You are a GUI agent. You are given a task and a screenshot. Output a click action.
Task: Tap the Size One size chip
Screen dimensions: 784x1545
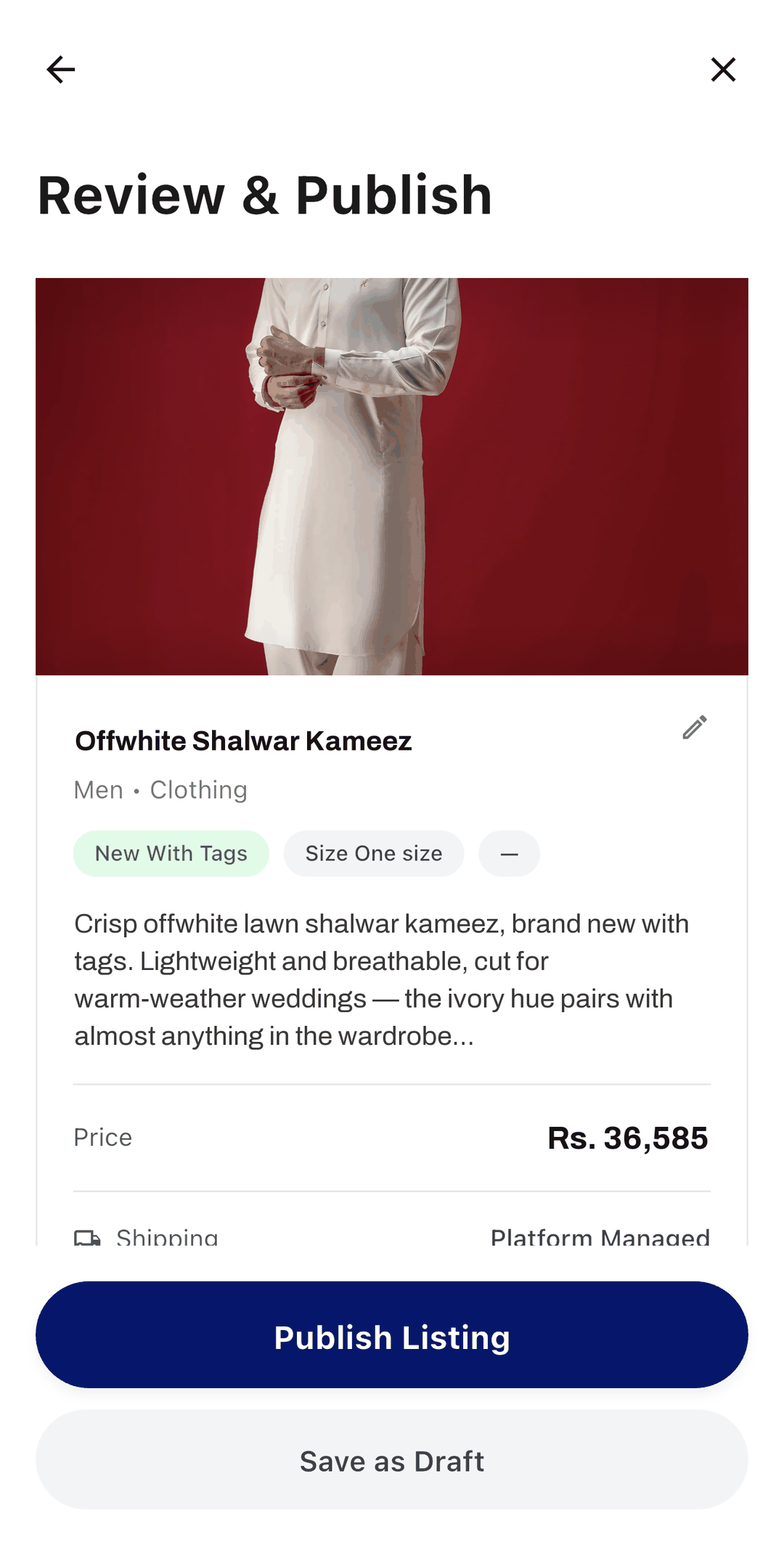coord(374,854)
